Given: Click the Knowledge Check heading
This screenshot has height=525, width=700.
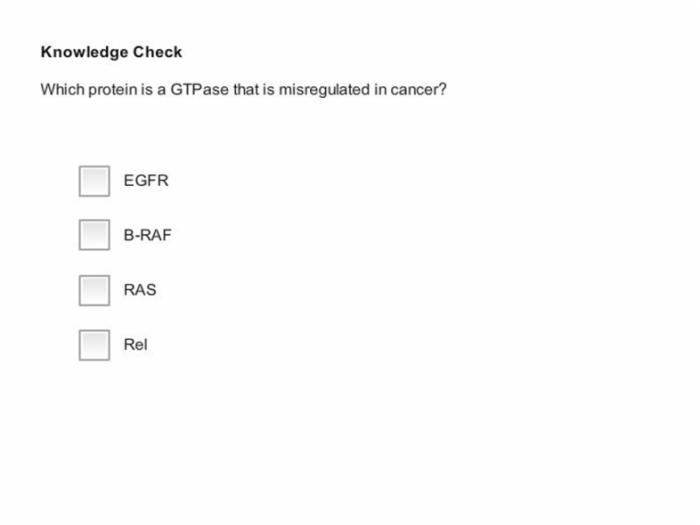Looking at the screenshot, I should click(x=111, y=52).
